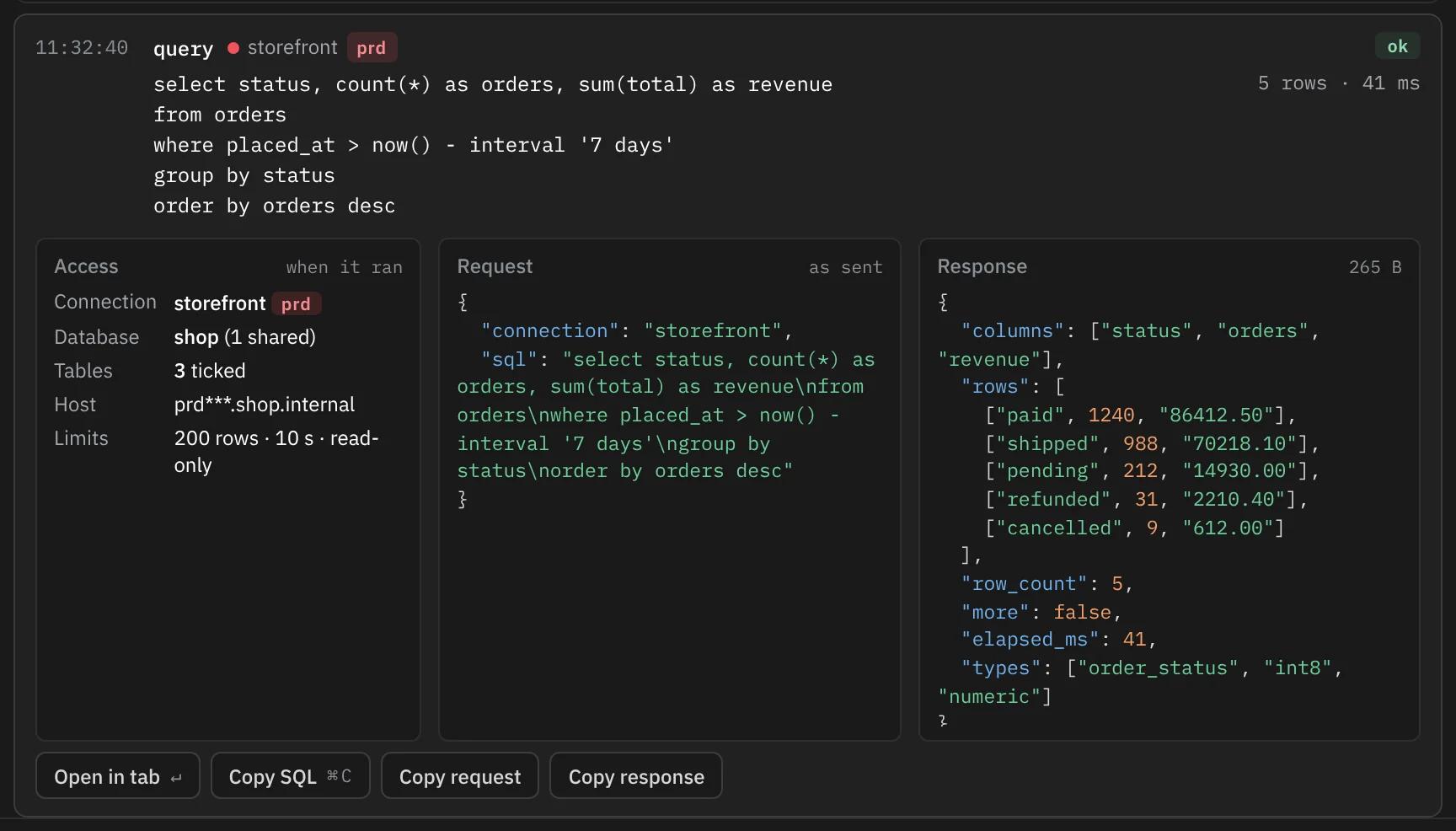
Task: Click the Copy request button
Action: pyautogui.click(x=460, y=775)
